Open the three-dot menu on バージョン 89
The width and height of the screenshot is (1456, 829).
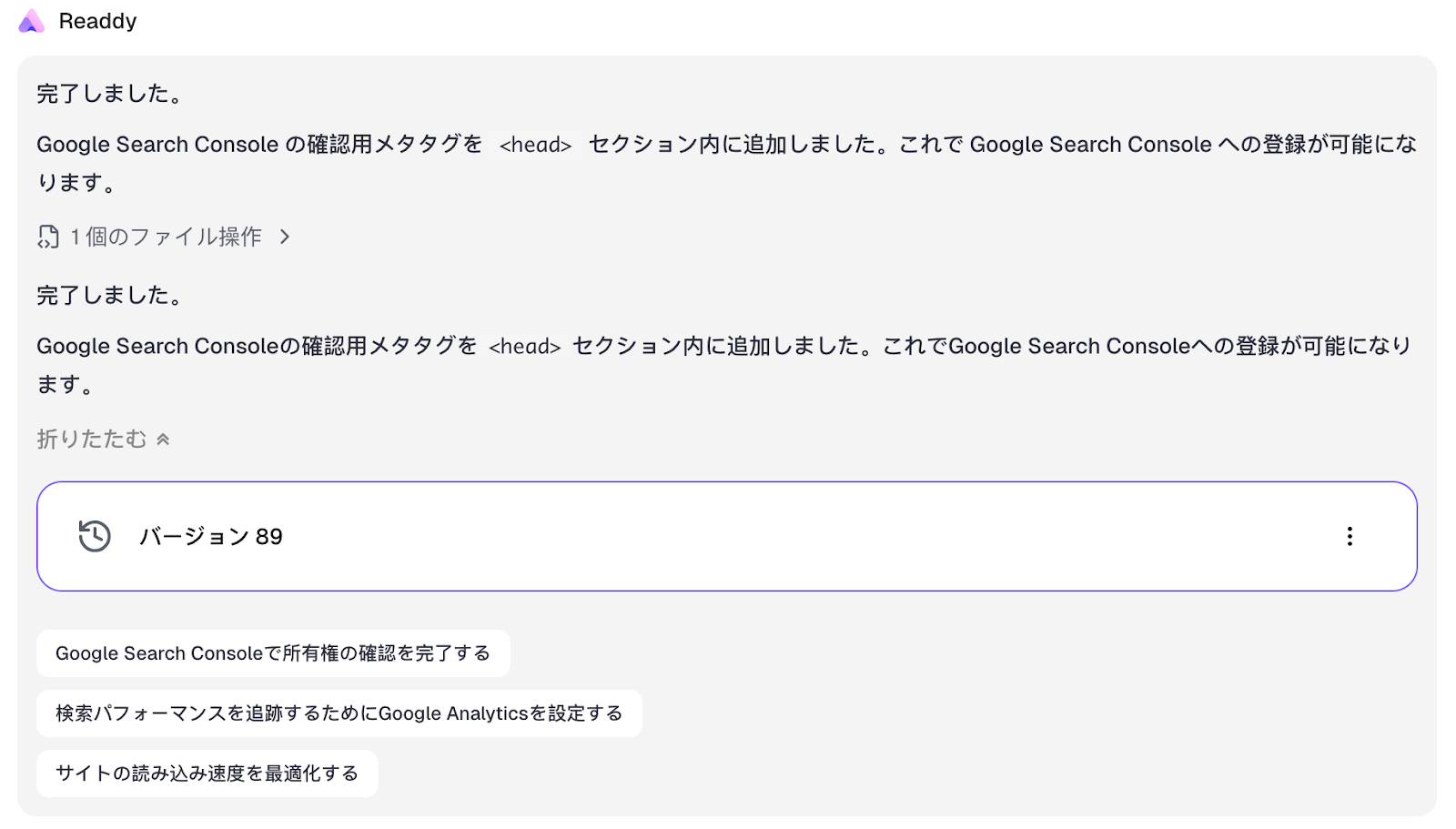pyautogui.click(x=1350, y=536)
